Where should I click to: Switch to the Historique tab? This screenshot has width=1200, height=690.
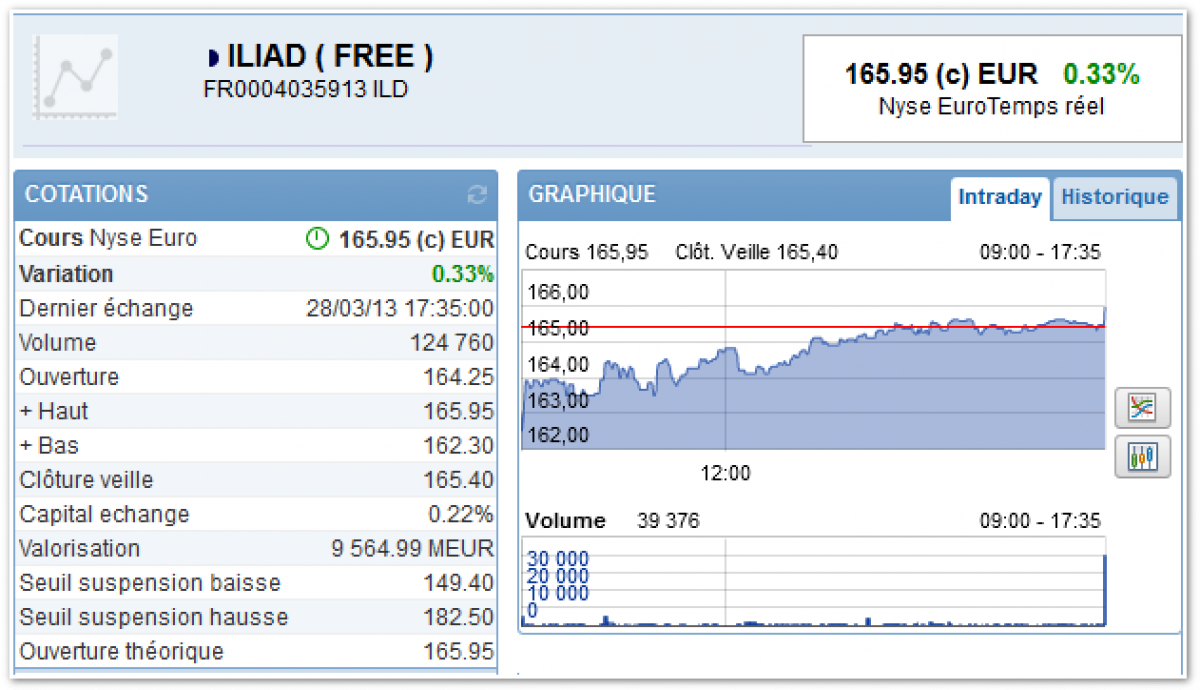[x=1114, y=197]
